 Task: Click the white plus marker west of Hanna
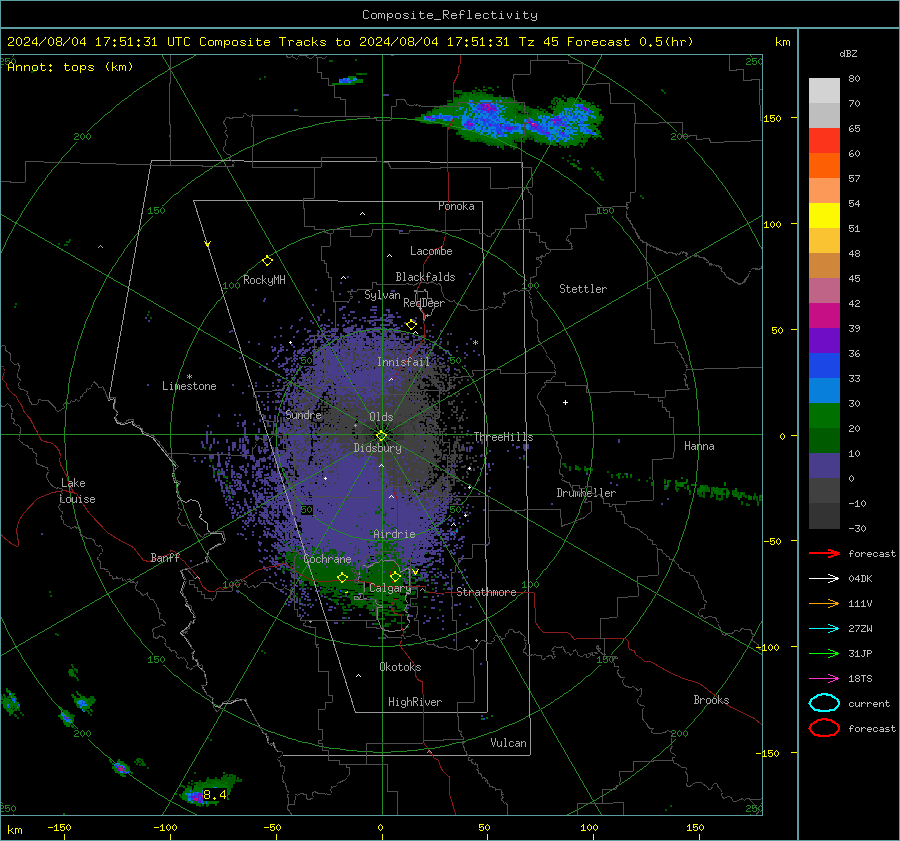click(565, 402)
